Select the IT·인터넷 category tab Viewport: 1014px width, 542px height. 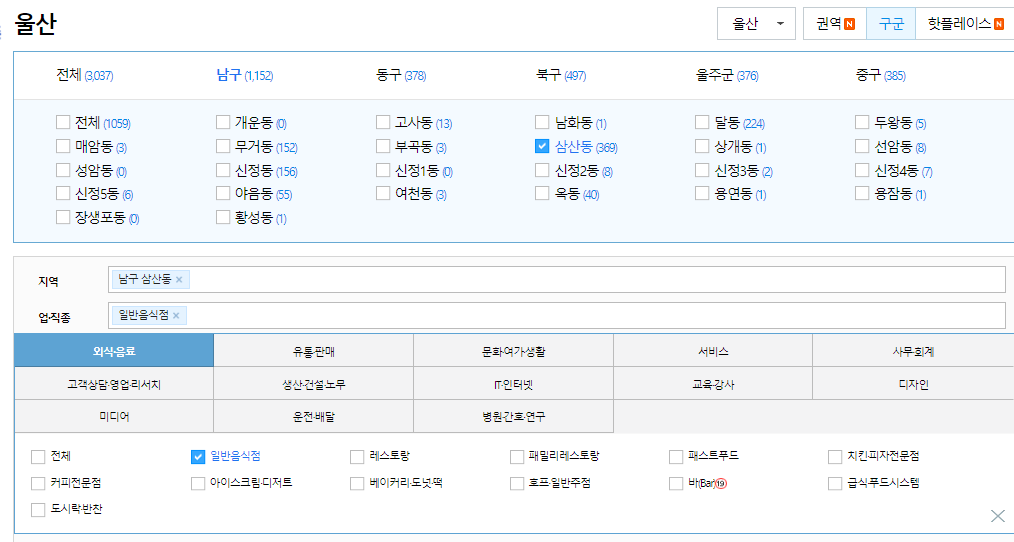pyautogui.click(x=513, y=384)
